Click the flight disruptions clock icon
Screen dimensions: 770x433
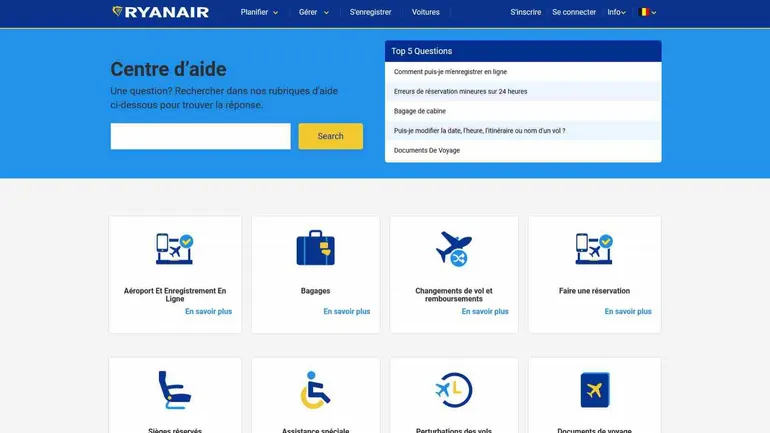pos(454,390)
